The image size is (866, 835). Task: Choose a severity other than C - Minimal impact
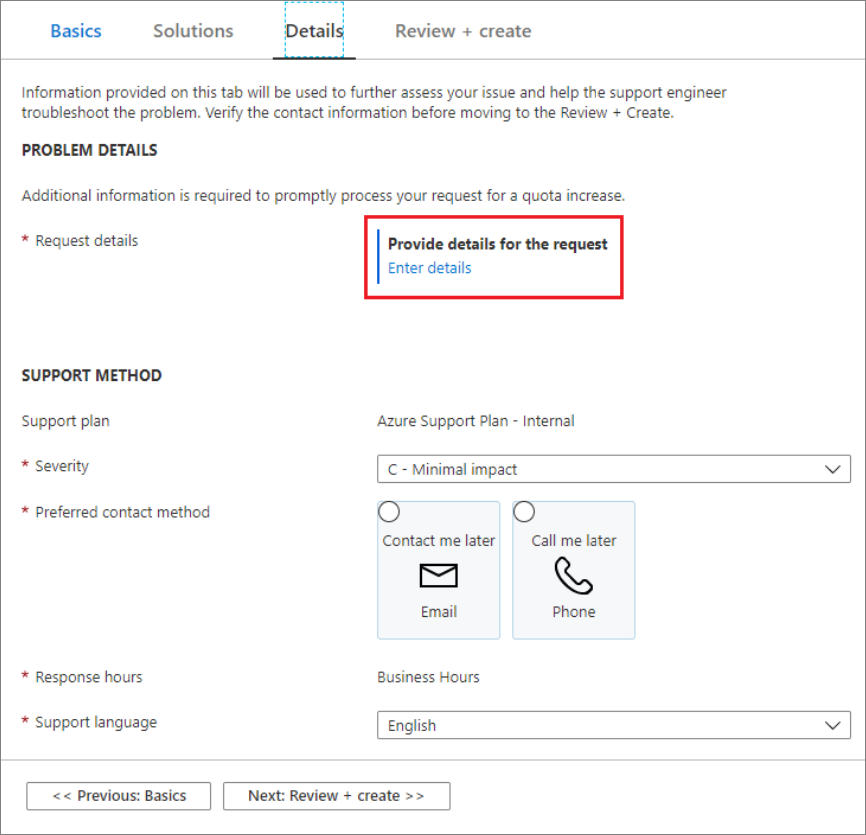click(614, 469)
